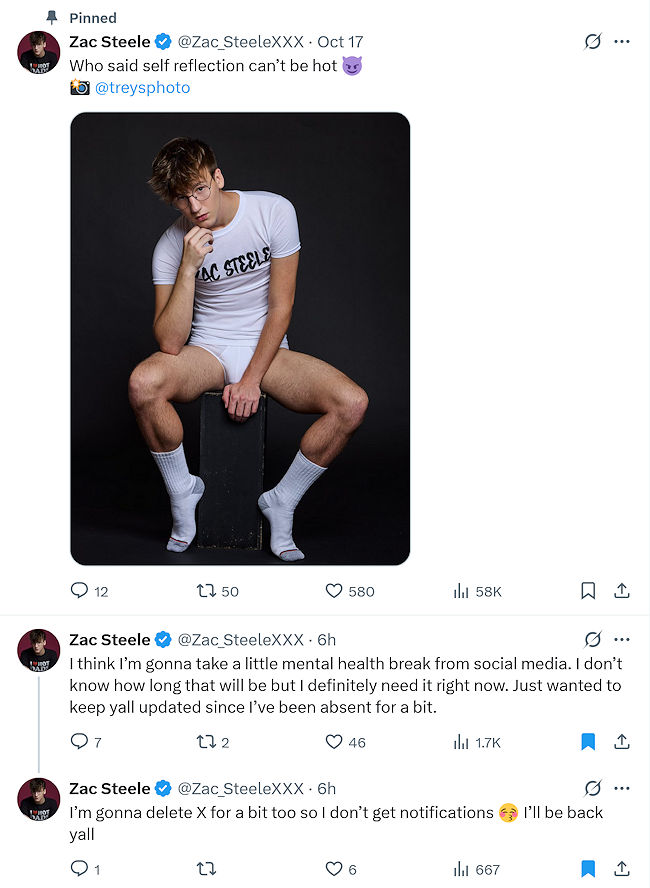Share the 'delete X for a bit' post

click(621, 869)
